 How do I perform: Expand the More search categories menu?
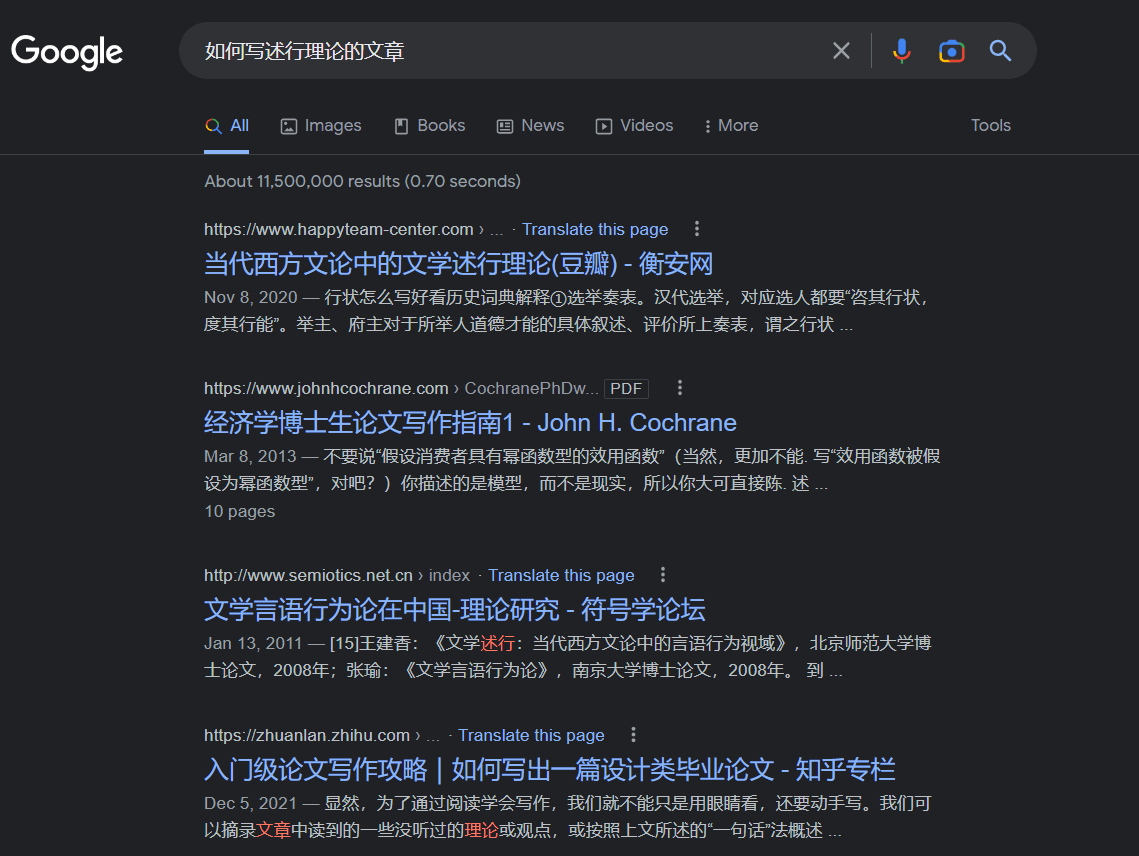730,126
